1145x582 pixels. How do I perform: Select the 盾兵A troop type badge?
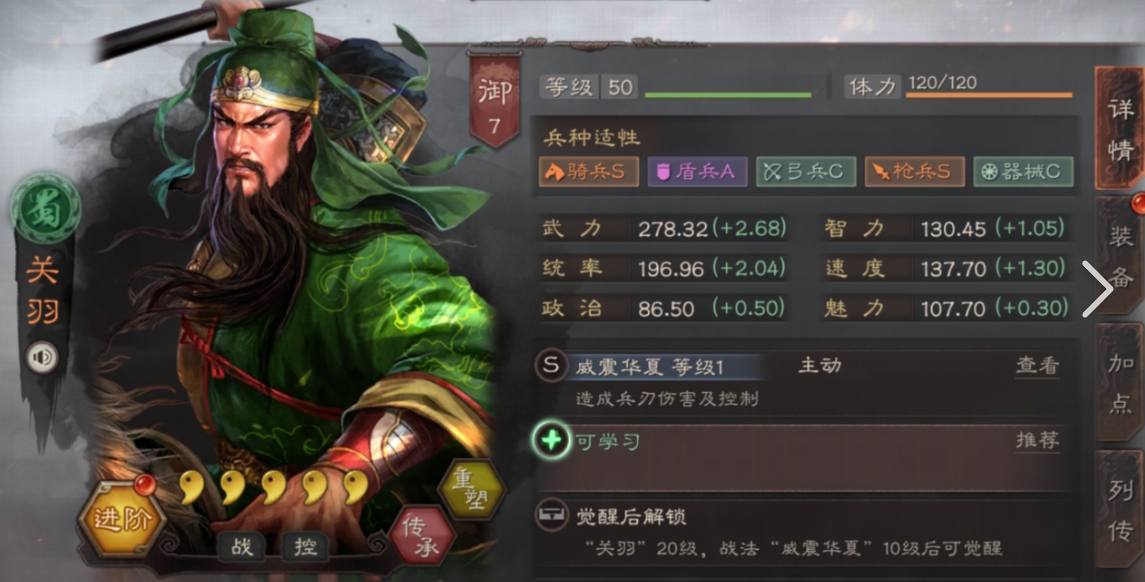[697, 172]
